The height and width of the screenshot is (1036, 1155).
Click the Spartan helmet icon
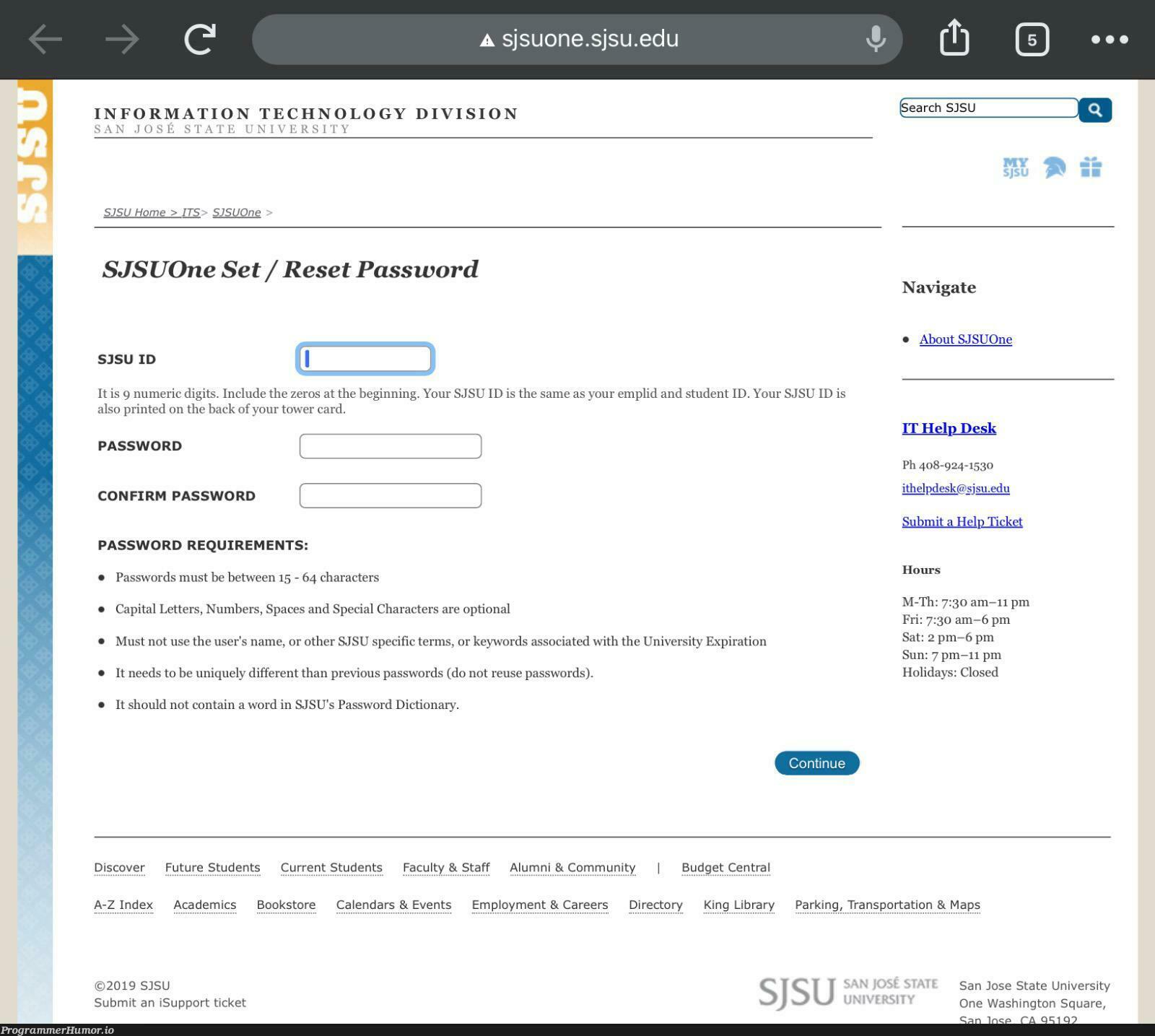(x=1054, y=167)
